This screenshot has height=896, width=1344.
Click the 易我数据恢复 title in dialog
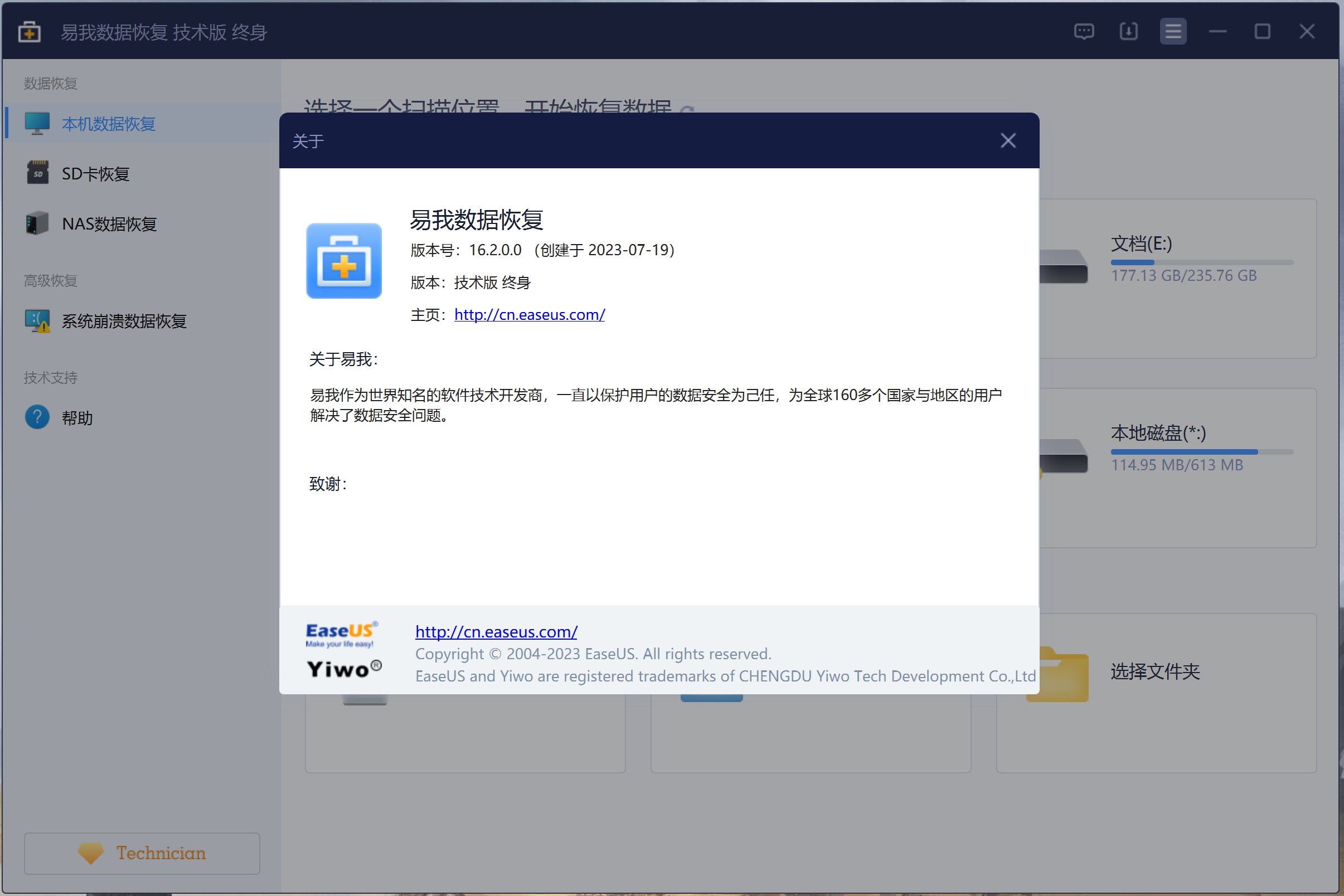pyautogui.click(x=477, y=220)
